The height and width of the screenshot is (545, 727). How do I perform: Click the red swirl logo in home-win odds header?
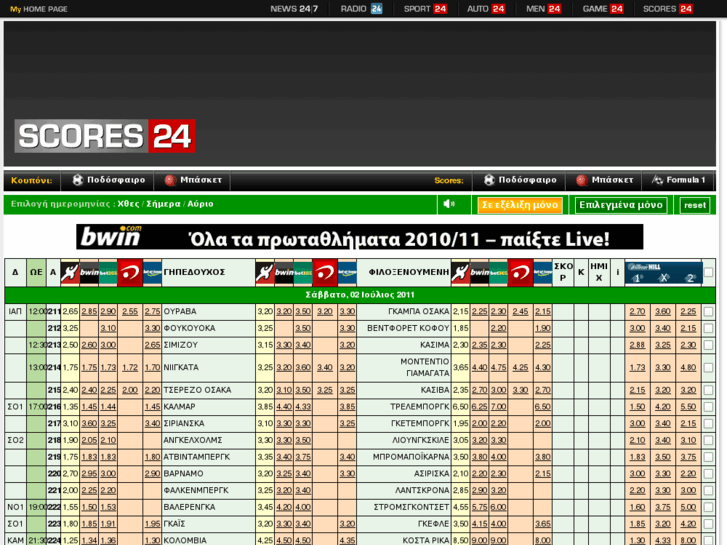130,272
